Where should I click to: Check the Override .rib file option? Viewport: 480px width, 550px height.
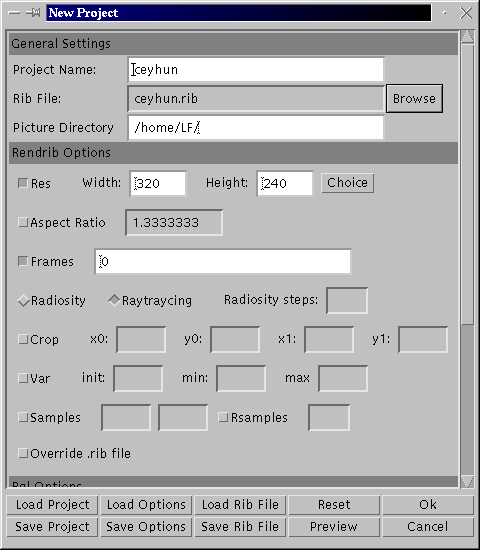(23, 453)
